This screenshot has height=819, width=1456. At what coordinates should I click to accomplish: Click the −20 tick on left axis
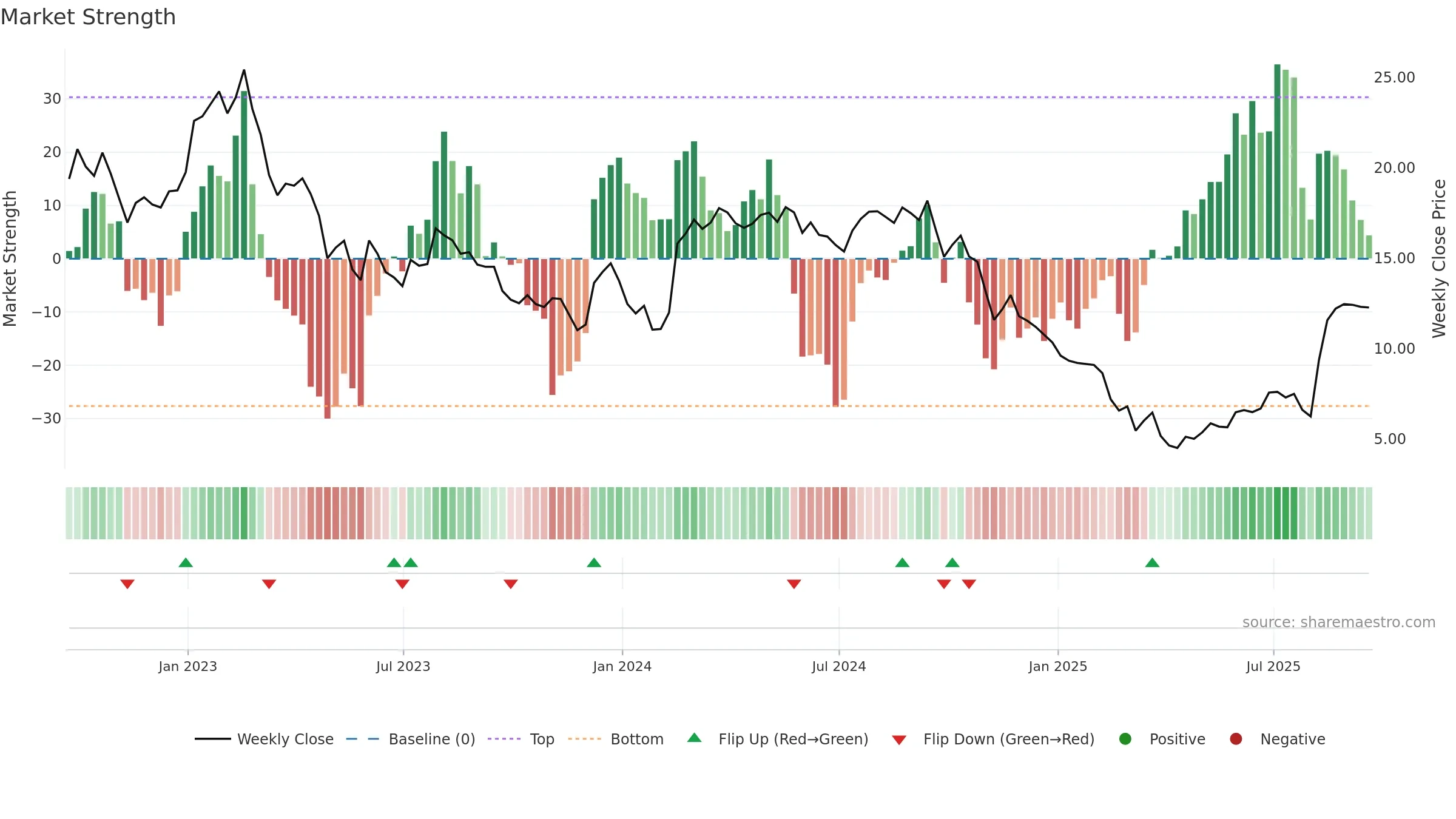(x=47, y=365)
